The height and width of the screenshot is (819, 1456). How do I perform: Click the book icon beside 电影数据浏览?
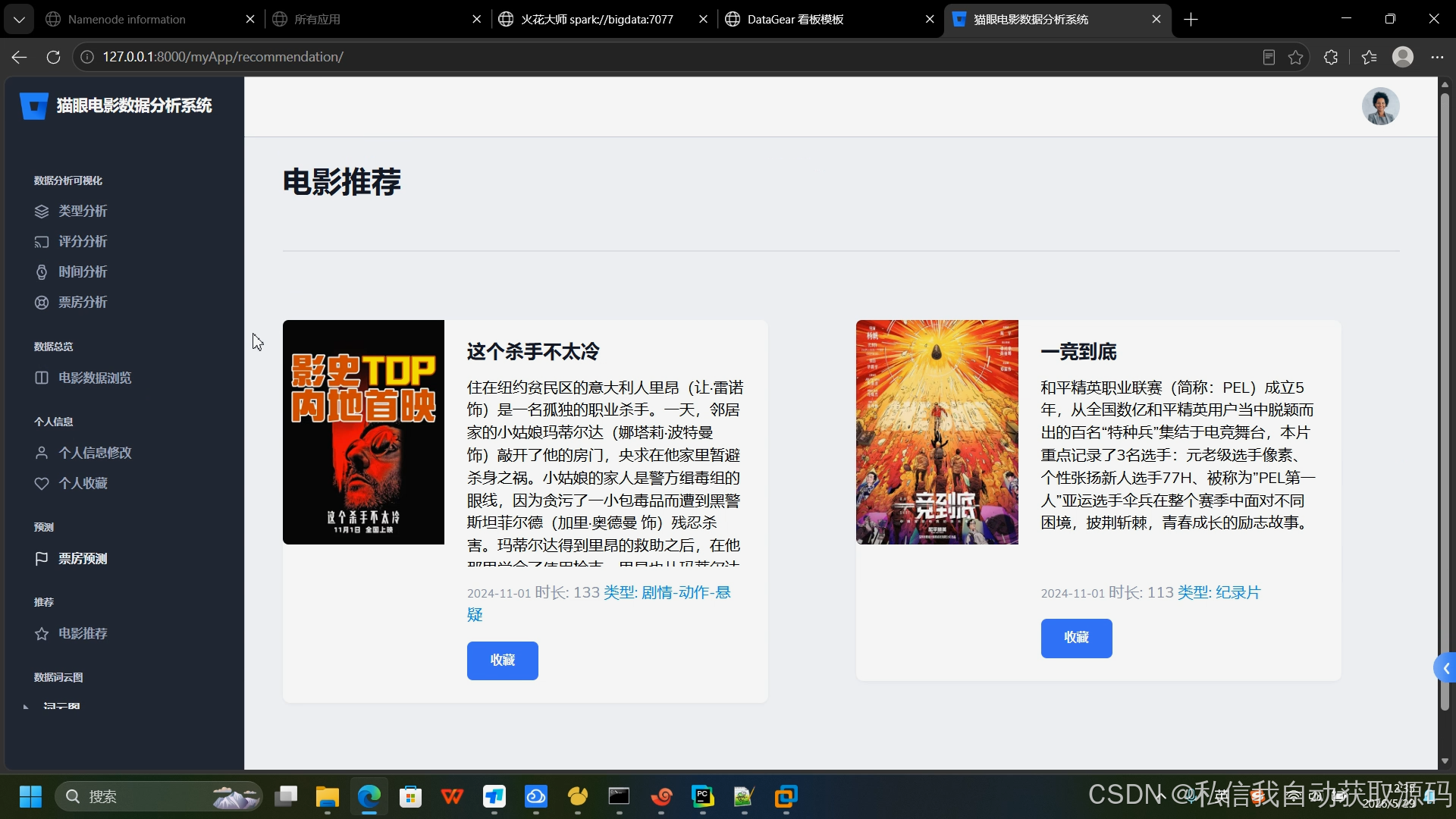42,378
